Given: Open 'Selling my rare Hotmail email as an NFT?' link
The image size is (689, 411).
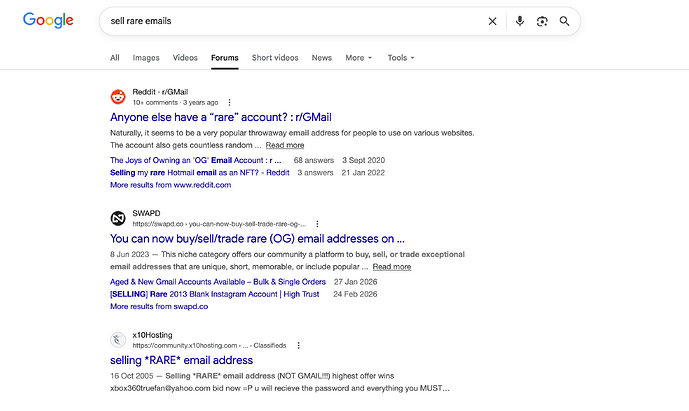Looking at the screenshot, I should [199, 173].
